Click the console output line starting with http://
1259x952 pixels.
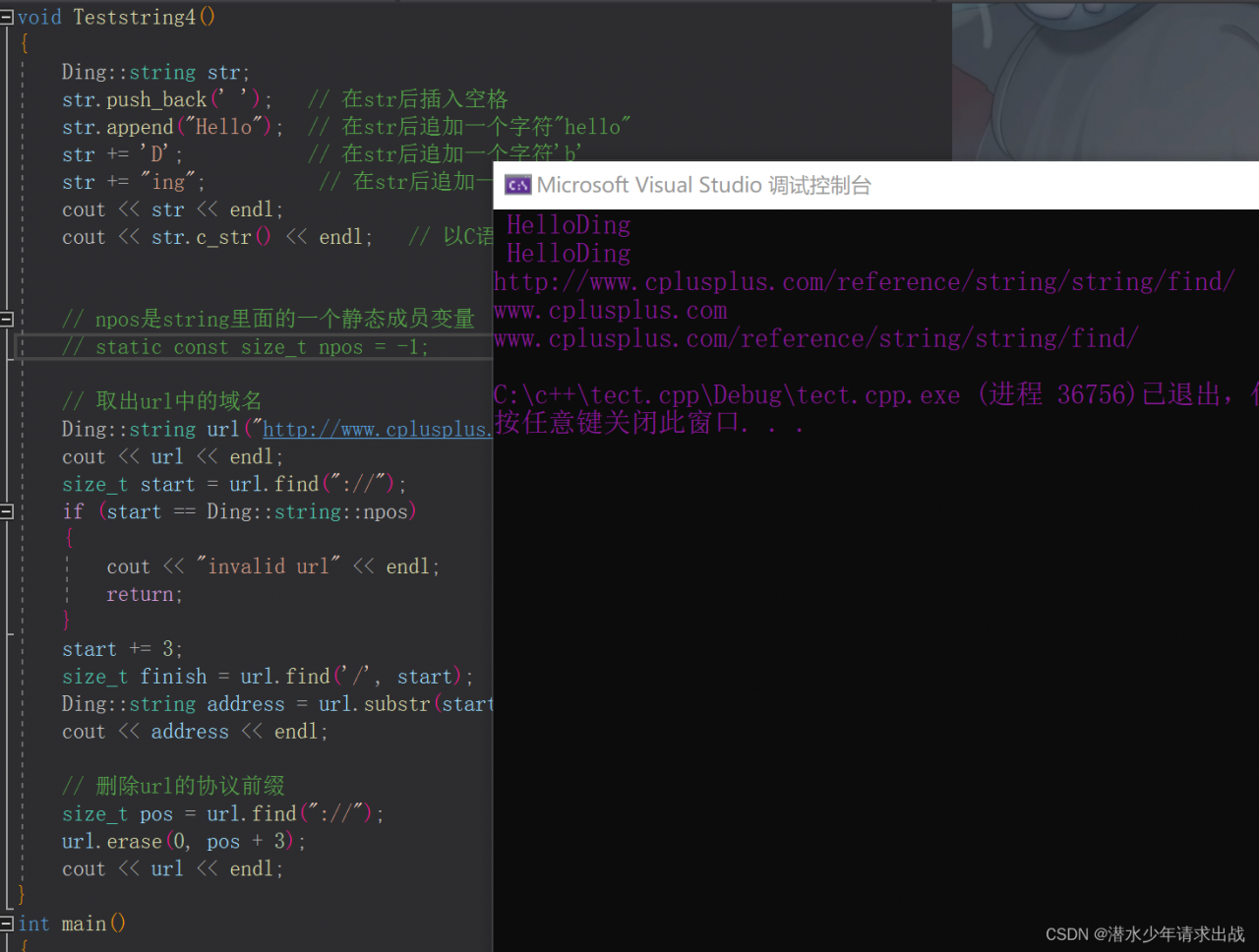[865, 282]
